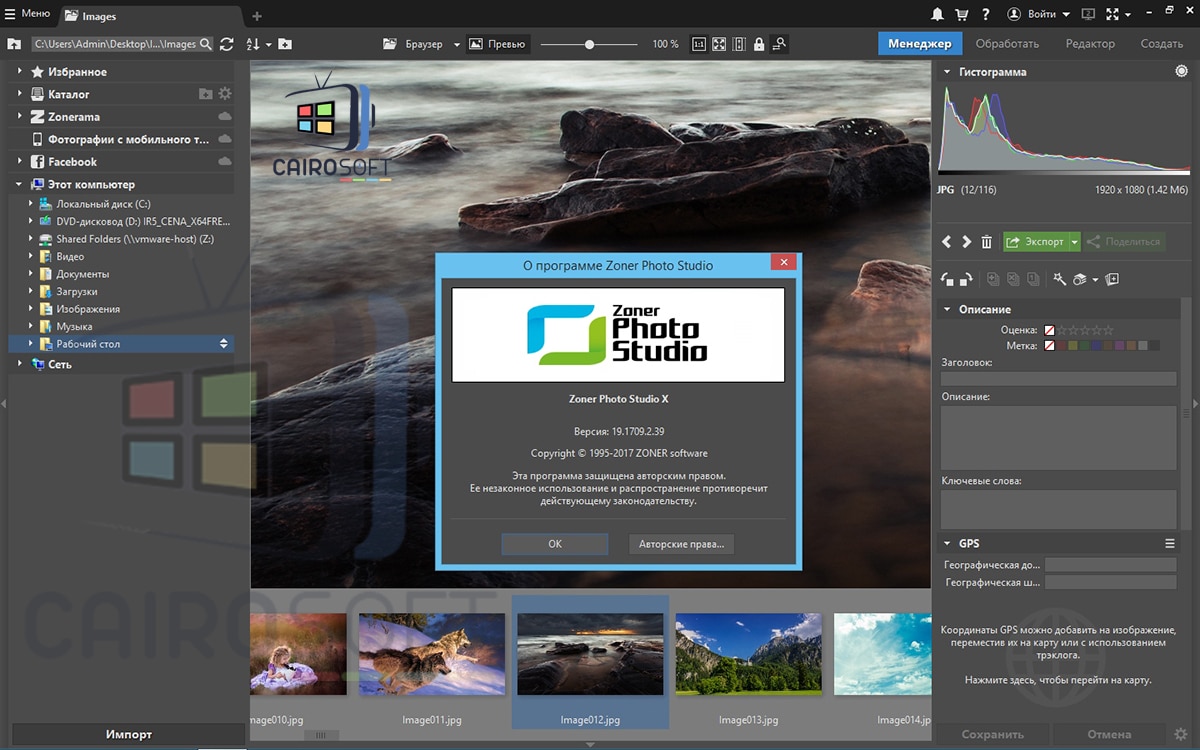Rotate the image right
The image size is (1200, 750).
(968, 280)
